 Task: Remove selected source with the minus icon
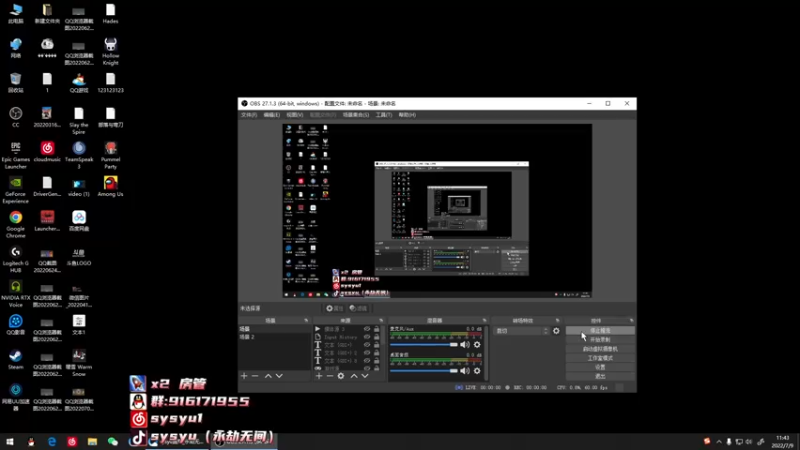pos(330,376)
